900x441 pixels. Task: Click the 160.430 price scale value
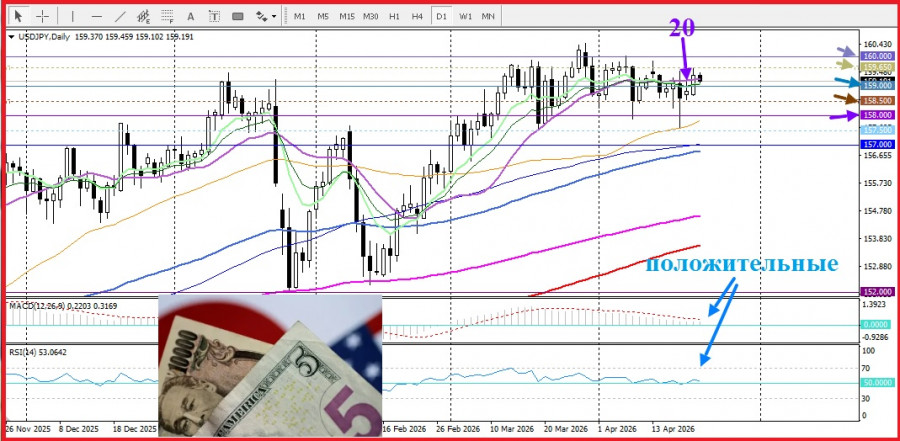(x=878, y=44)
